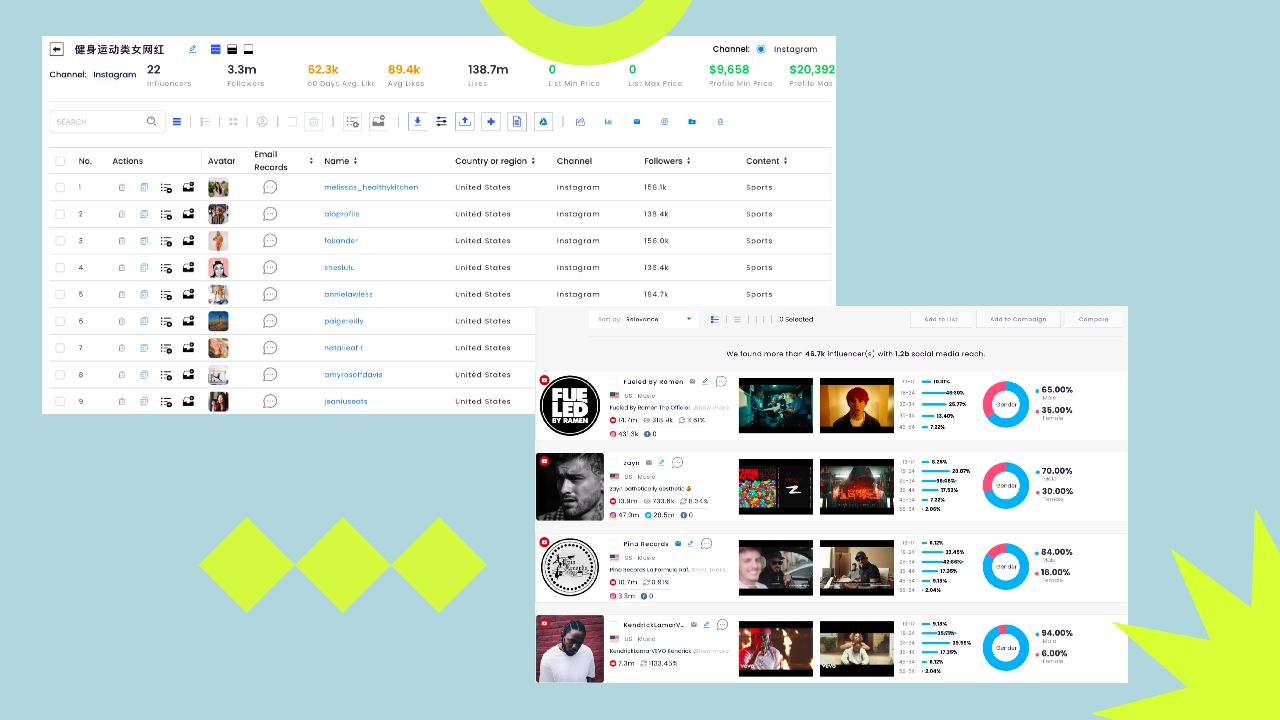Open the Sort by Relevance dropdown
Screen dimensions: 1280x720
pyautogui.click(x=644, y=320)
